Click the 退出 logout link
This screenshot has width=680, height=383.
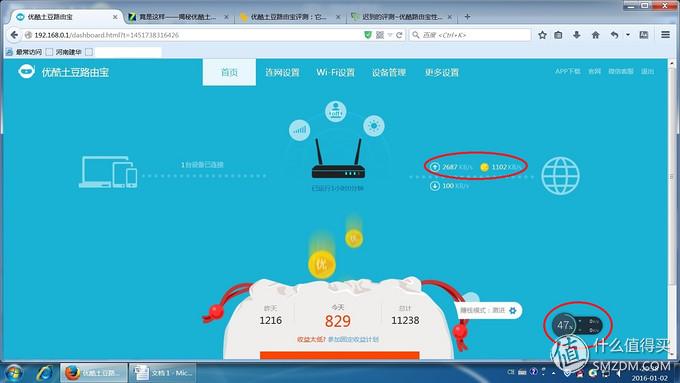click(647, 71)
